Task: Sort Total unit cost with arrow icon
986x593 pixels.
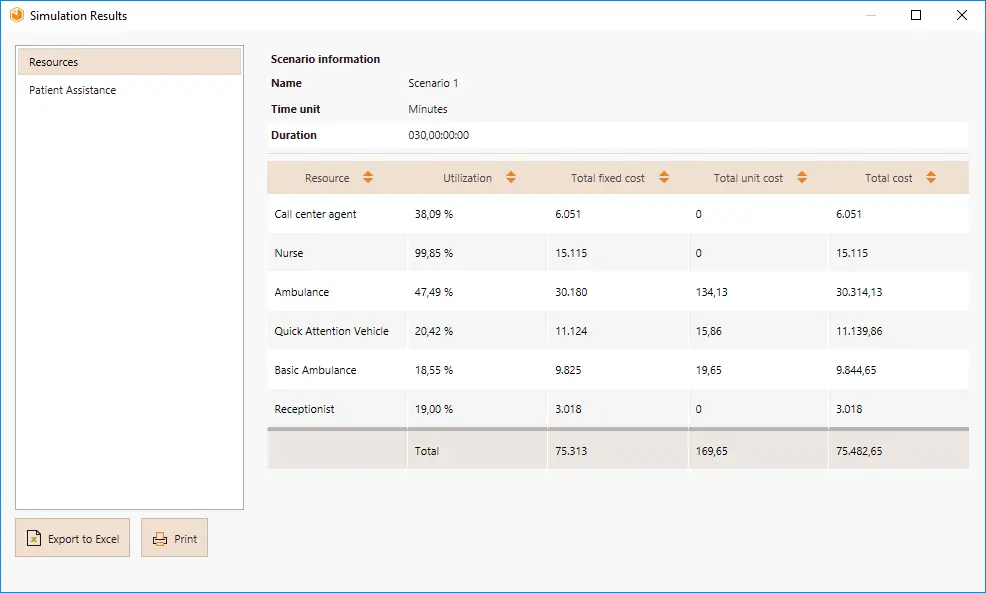Action: tap(802, 177)
